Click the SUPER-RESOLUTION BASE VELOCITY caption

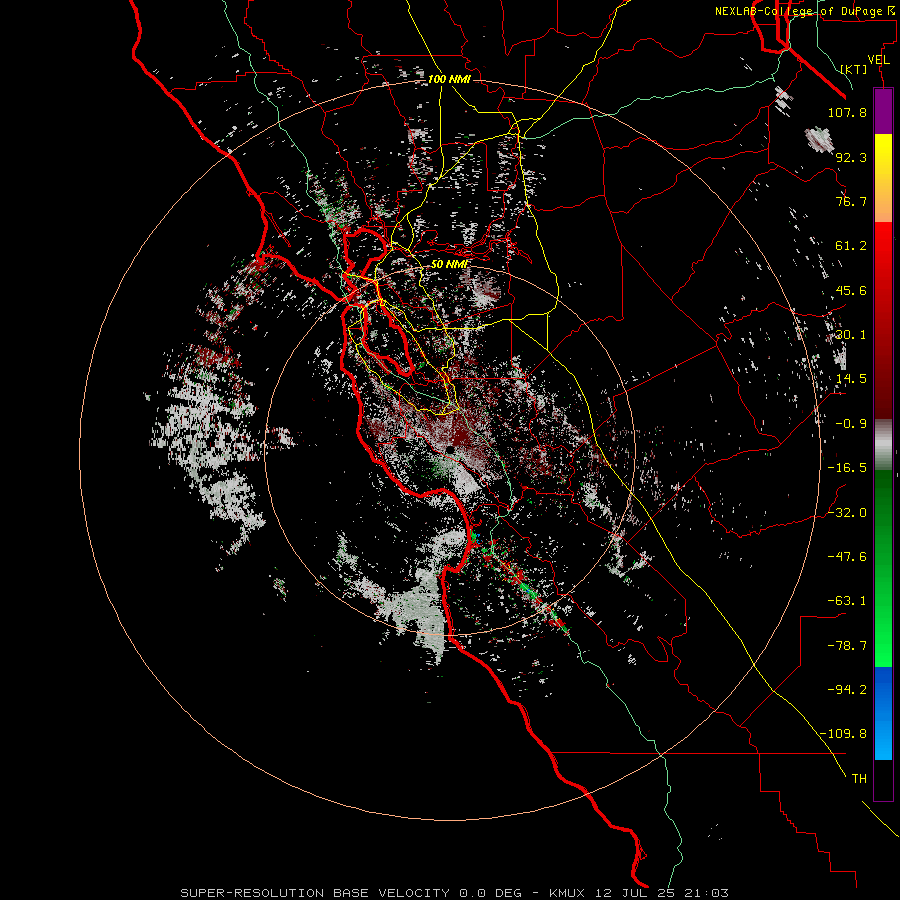(x=315, y=893)
